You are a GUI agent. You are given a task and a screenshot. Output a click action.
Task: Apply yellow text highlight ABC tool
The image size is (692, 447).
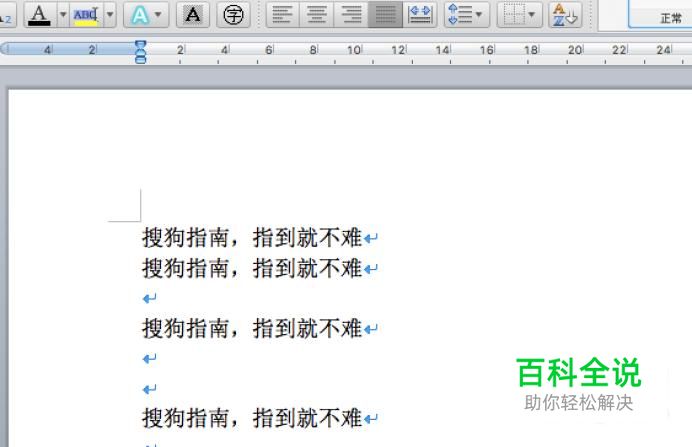pos(86,15)
